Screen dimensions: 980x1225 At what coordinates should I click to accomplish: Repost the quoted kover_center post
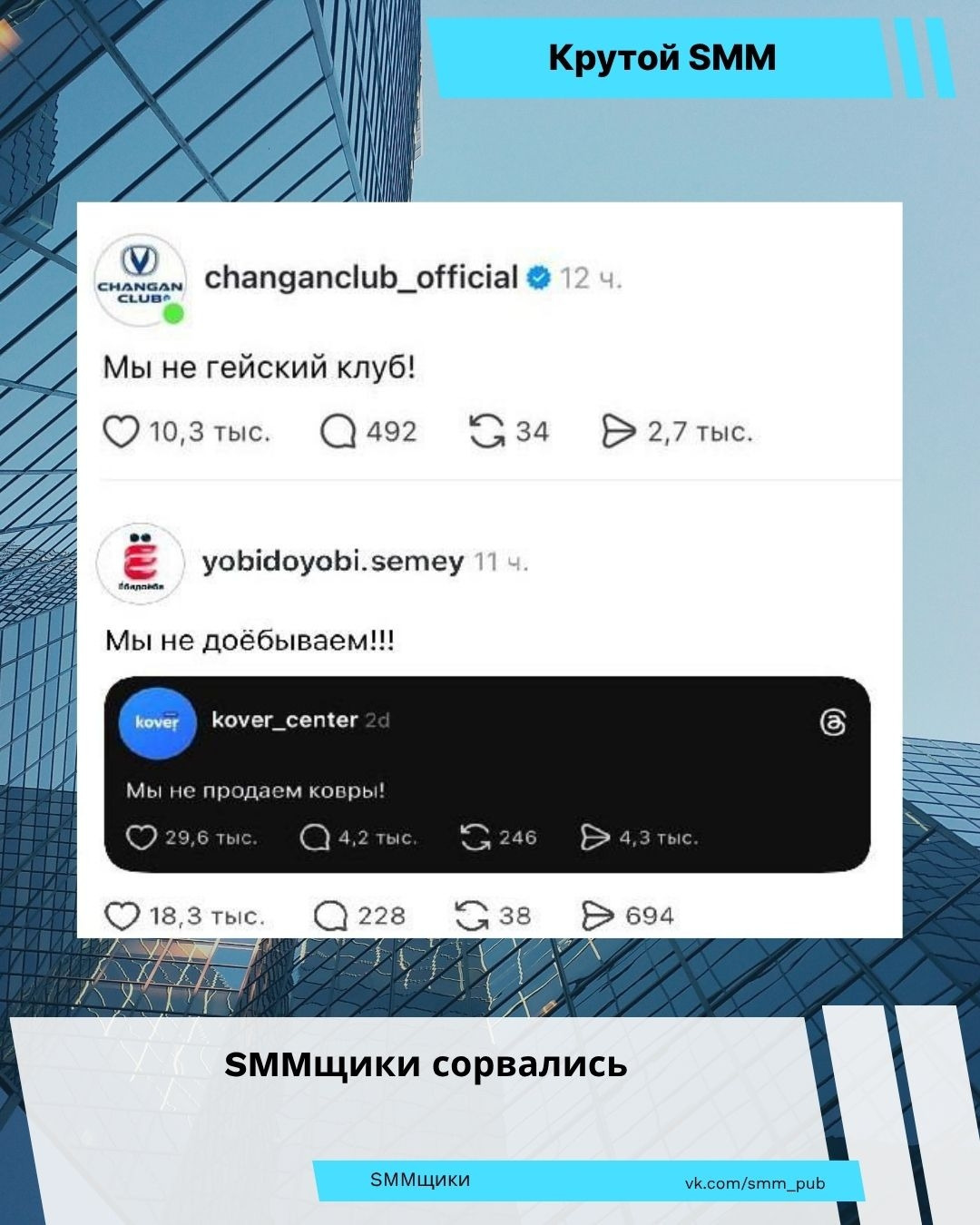click(475, 837)
